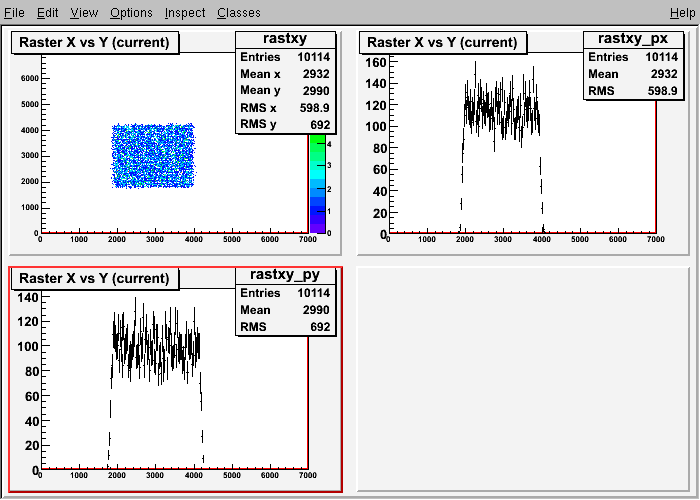Click 'Entries 10114' in rastxy stats
This screenshot has height=500, width=700.
(x=285, y=57)
